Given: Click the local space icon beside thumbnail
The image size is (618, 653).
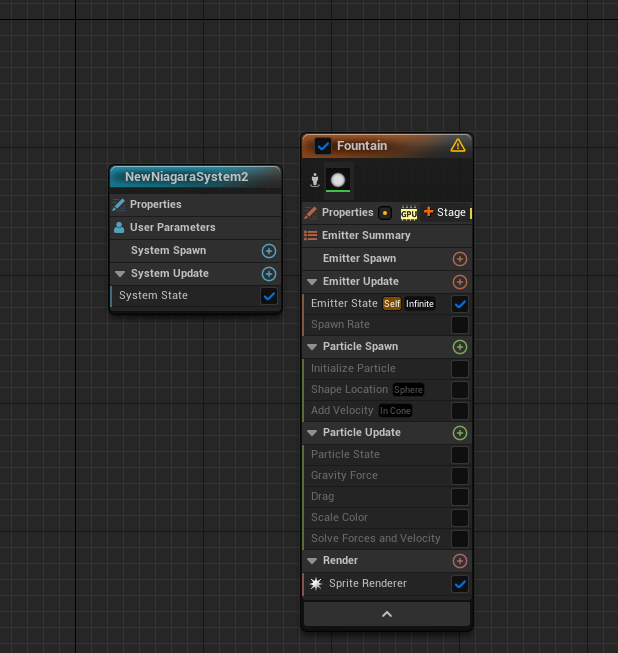Looking at the screenshot, I should click(315, 180).
